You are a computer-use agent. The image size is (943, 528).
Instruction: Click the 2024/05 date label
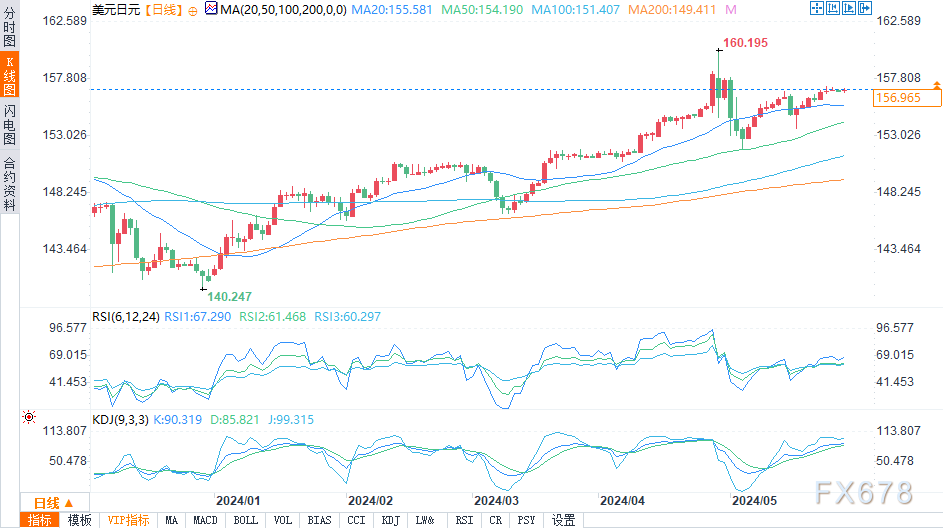pyautogui.click(x=754, y=500)
